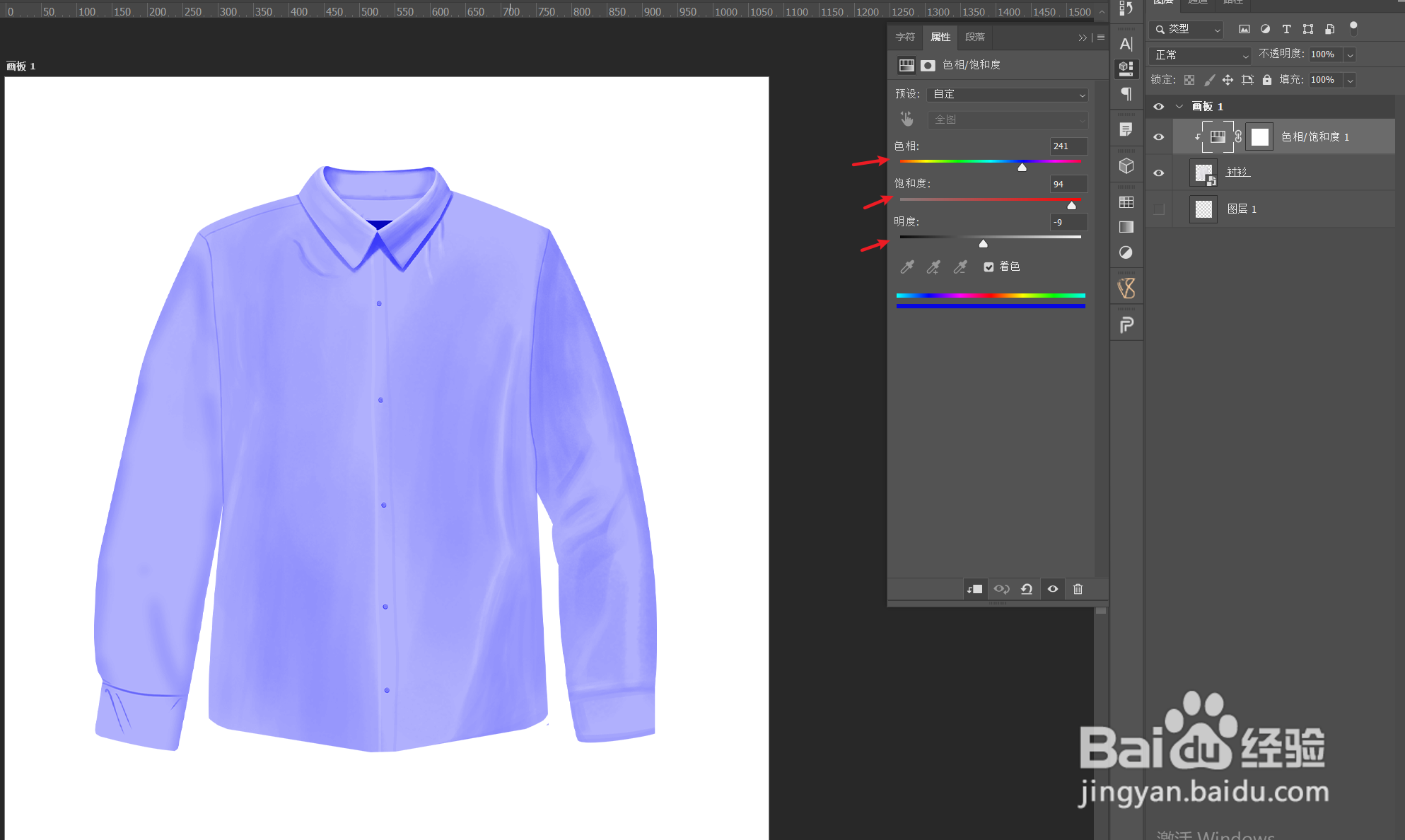Open the Swatches grid panel icon
This screenshot has width=1405, height=840.
[x=1126, y=202]
